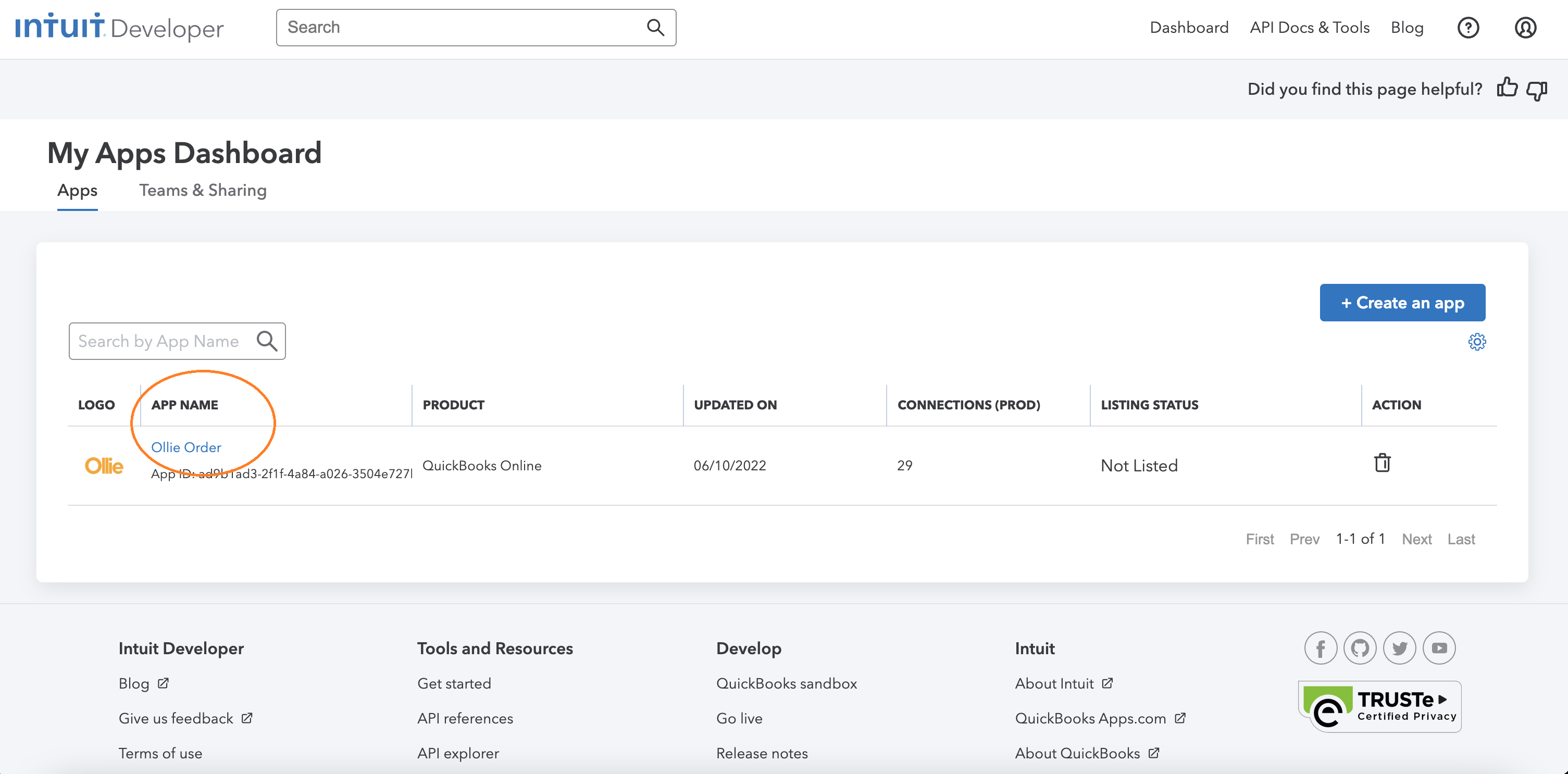
Task: Click the Prev pagination link
Action: 1304,539
